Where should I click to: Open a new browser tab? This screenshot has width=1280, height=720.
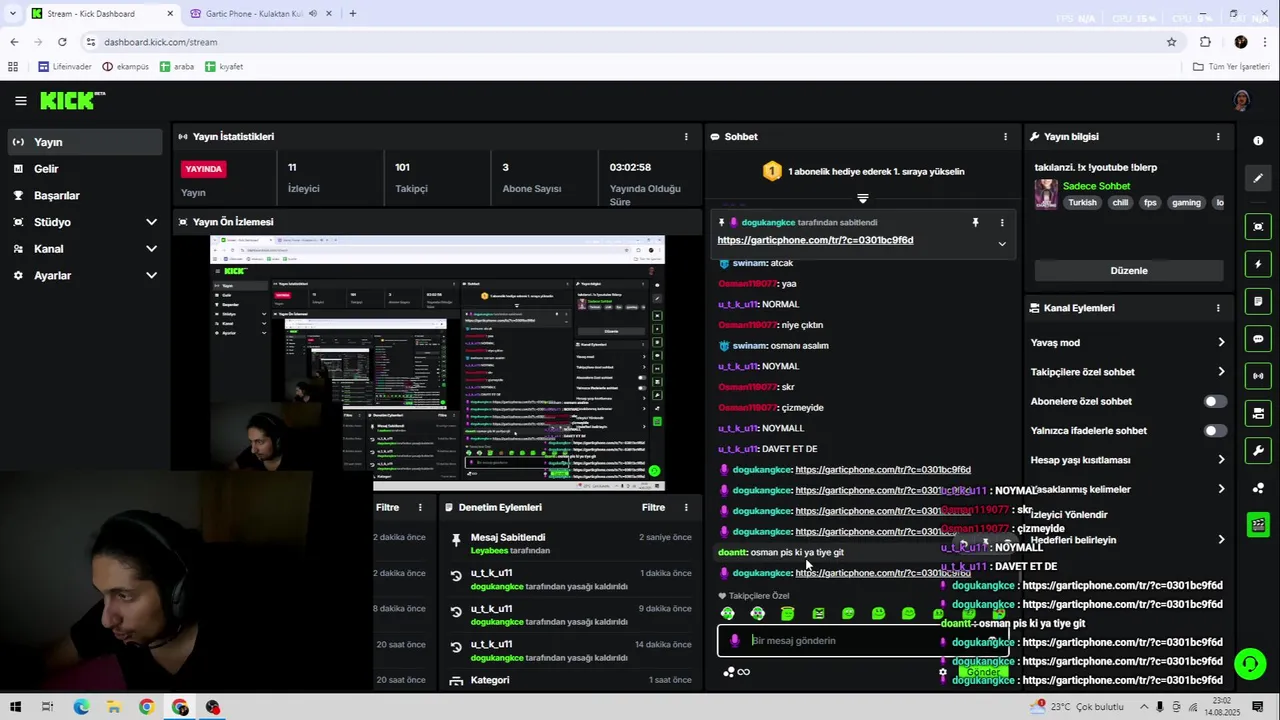[x=352, y=13]
